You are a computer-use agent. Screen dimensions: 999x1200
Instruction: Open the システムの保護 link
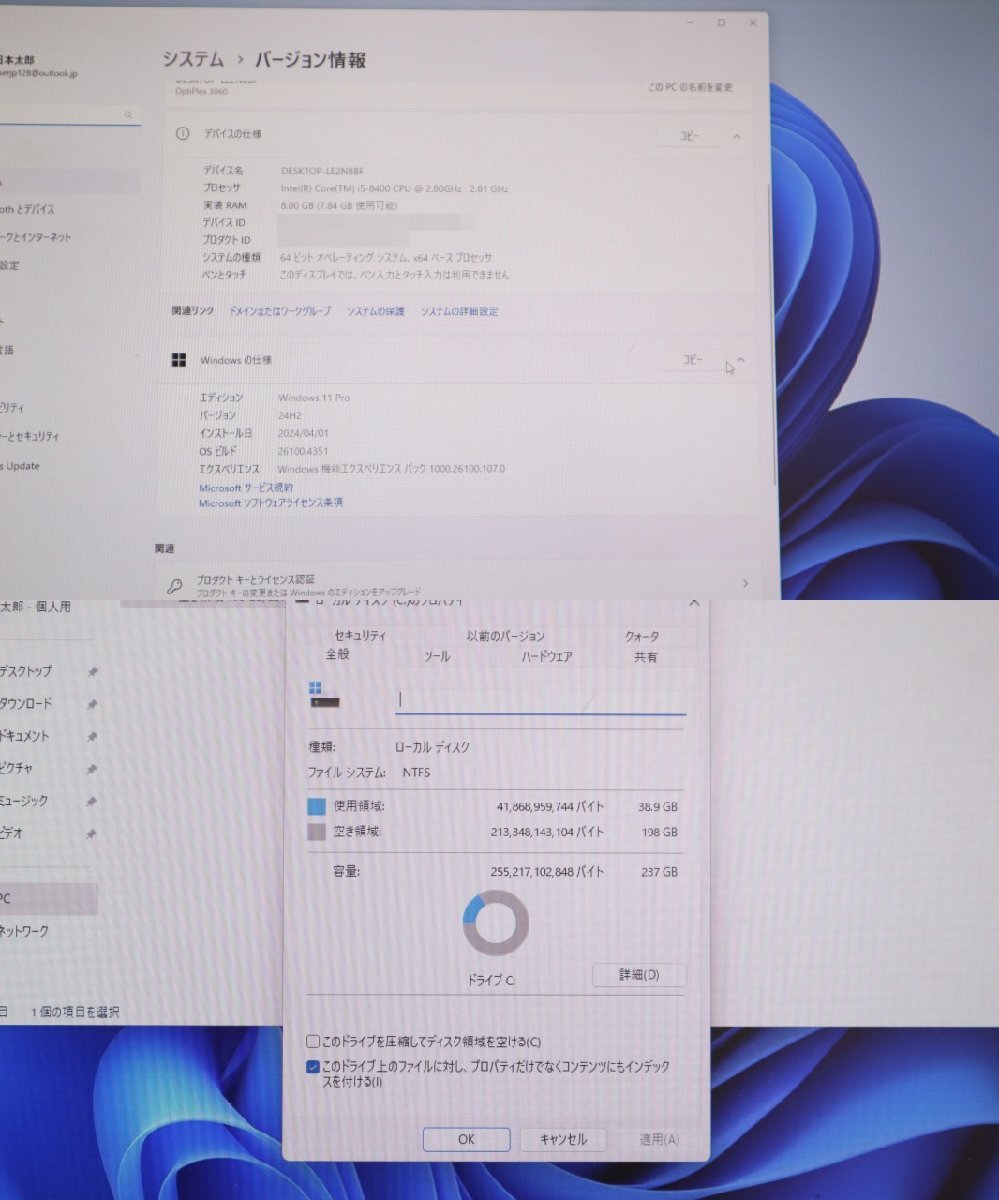376,312
